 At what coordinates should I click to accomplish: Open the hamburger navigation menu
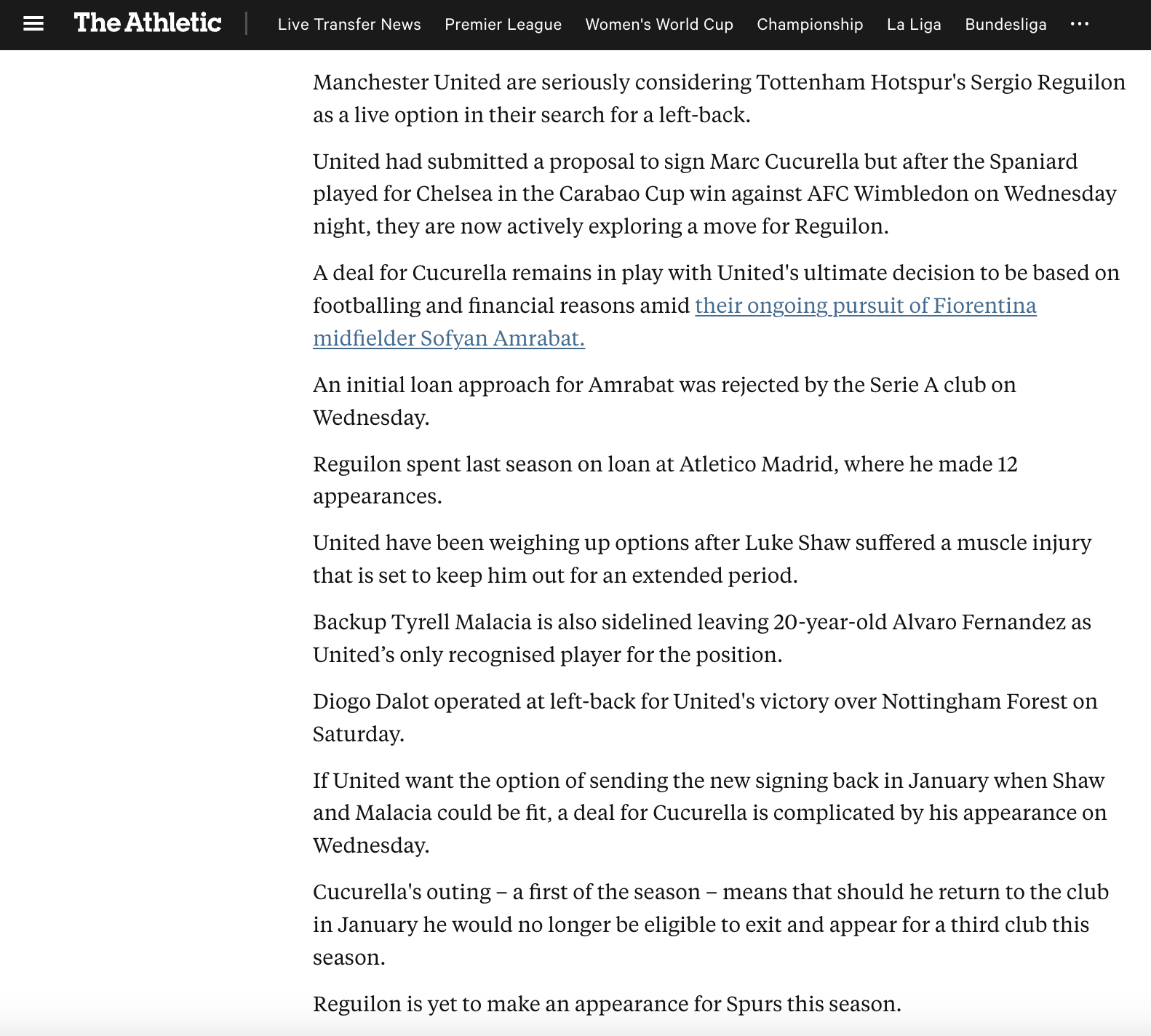[33, 24]
